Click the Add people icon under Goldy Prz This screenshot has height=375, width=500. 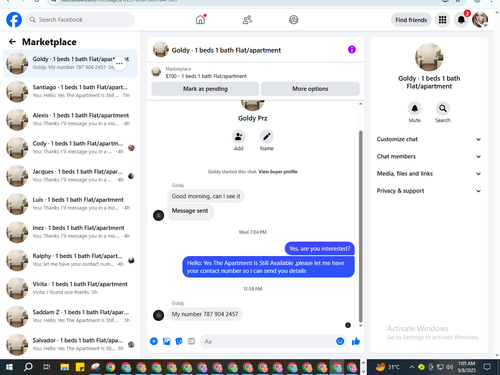[239, 137]
